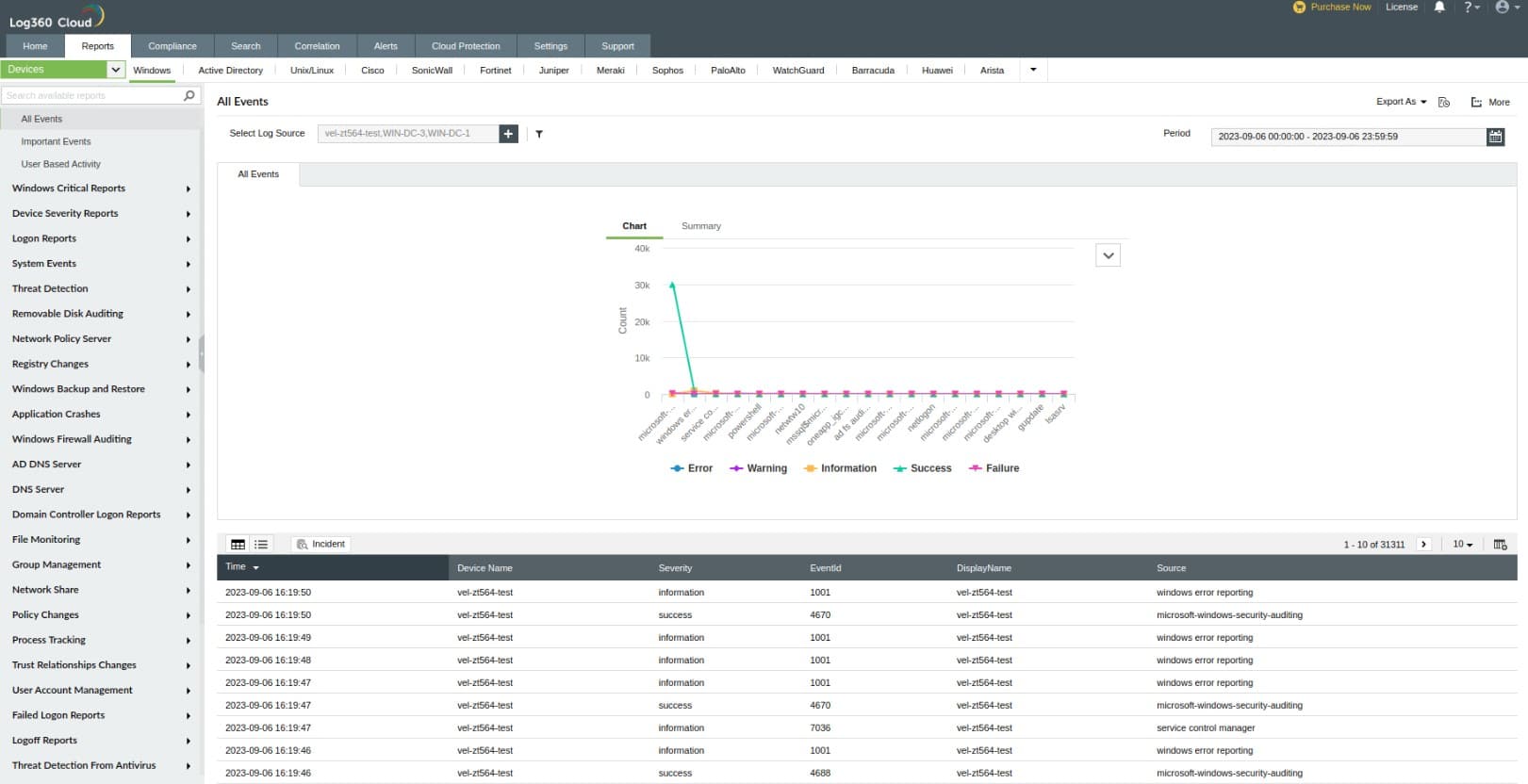Screen dimensions: 1528x784
Task: Click the '1 - 10 of 31311' pagination text
Action: pos(1373,545)
